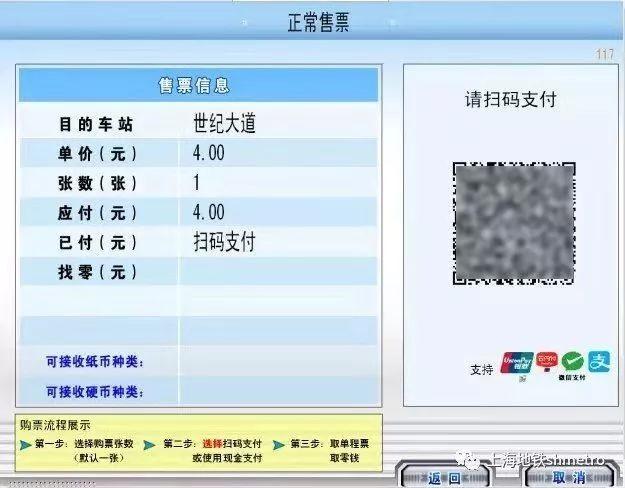The image size is (625, 488).
Task: Click the 单价 unit price value 4.00
Action: click(x=208, y=153)
